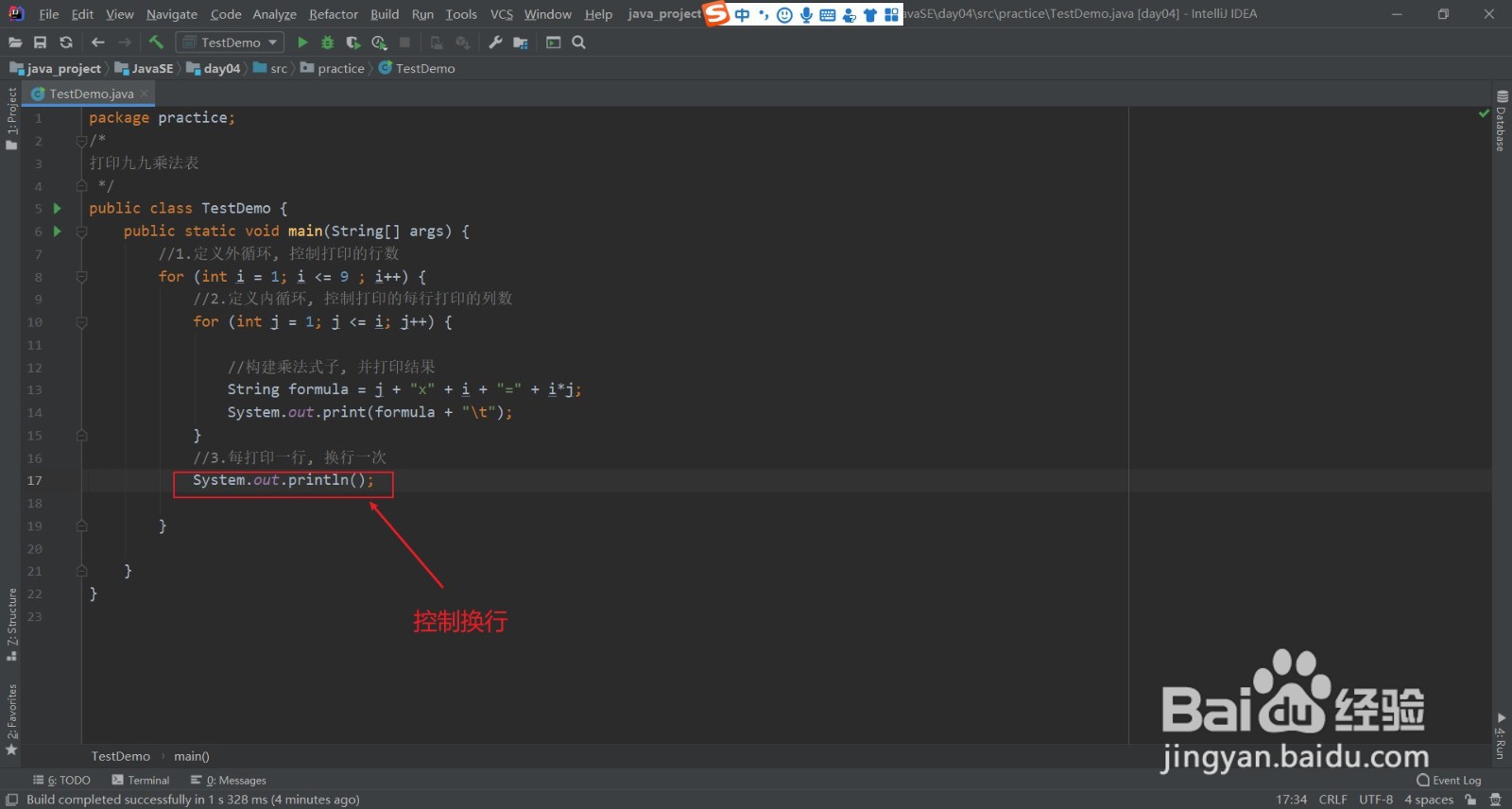Open the File menu

[49, 14]
